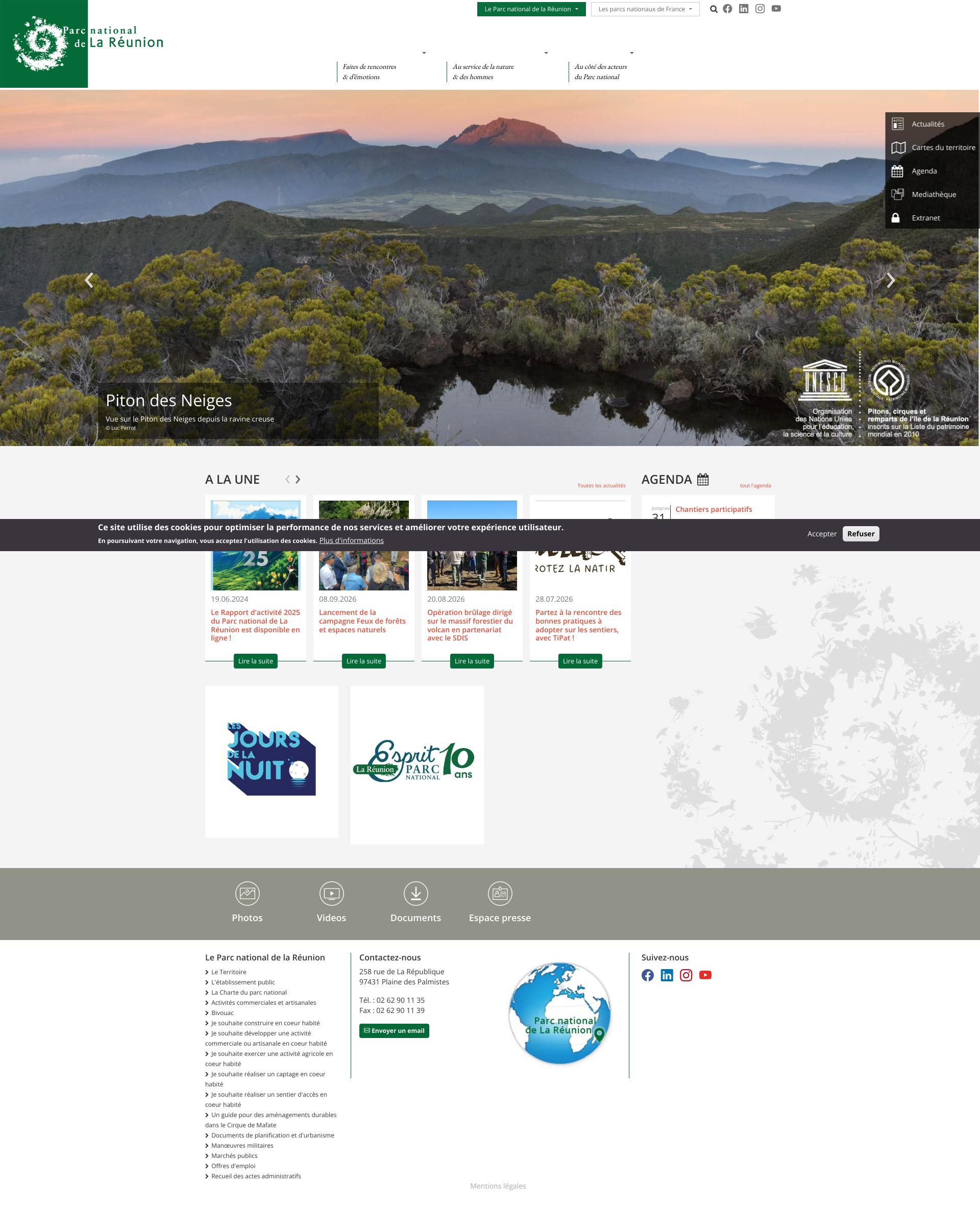Show next hero slide with right arrow
This screenshot has height=1212, width=980.
[890, 280]
